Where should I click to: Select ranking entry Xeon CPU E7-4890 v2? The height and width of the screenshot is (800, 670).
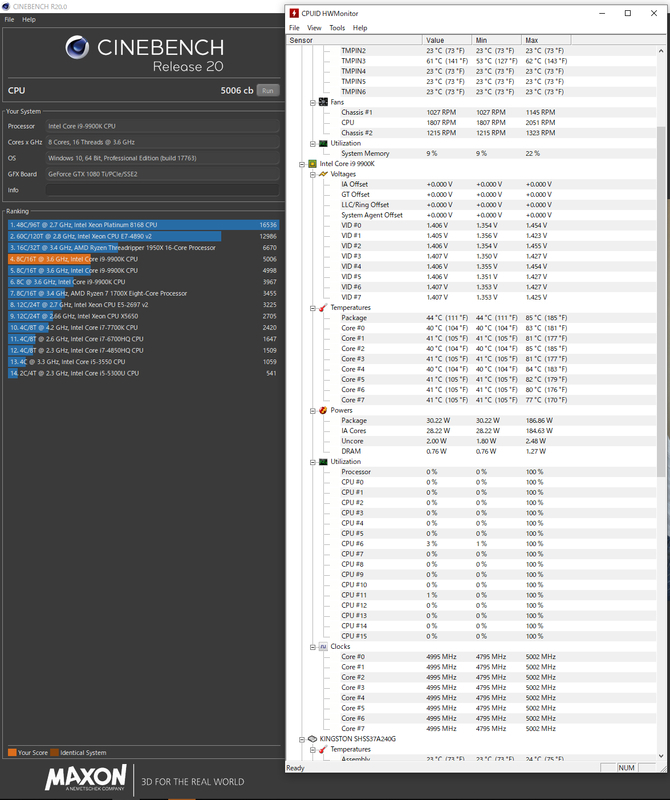coord(143,236)
